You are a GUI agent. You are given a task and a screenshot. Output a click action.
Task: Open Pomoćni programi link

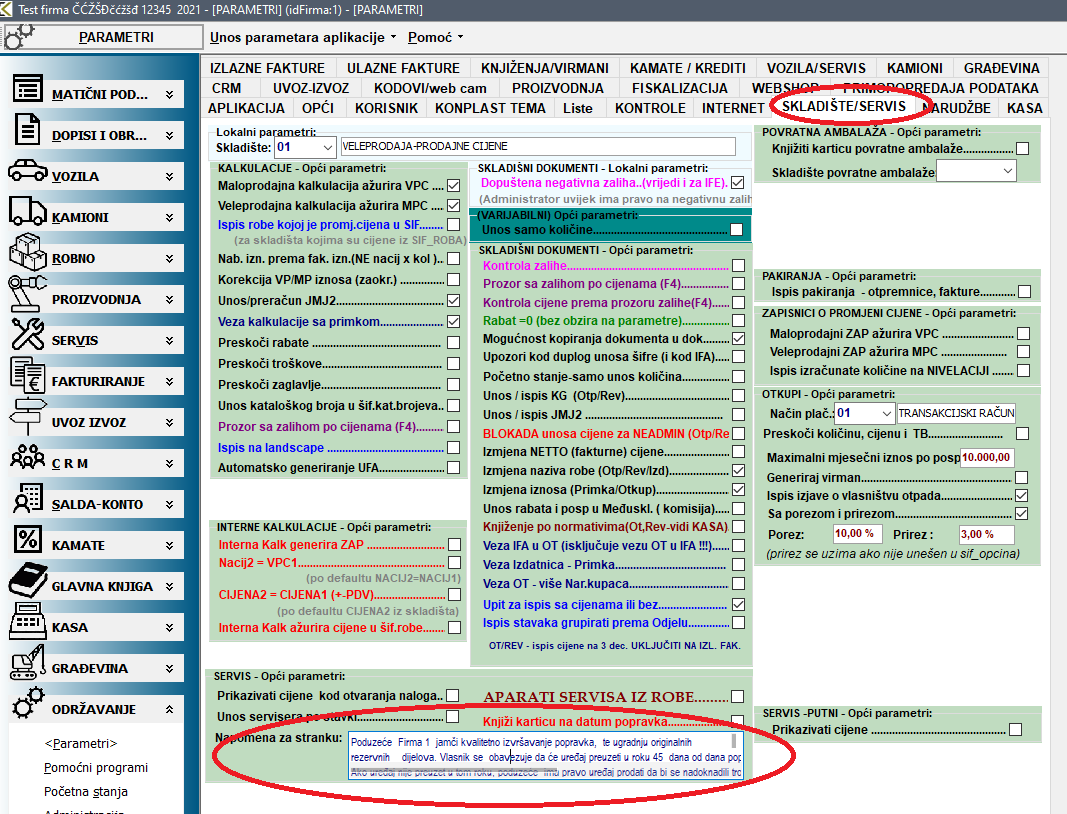pyautogui.click(x=96, y=768)
